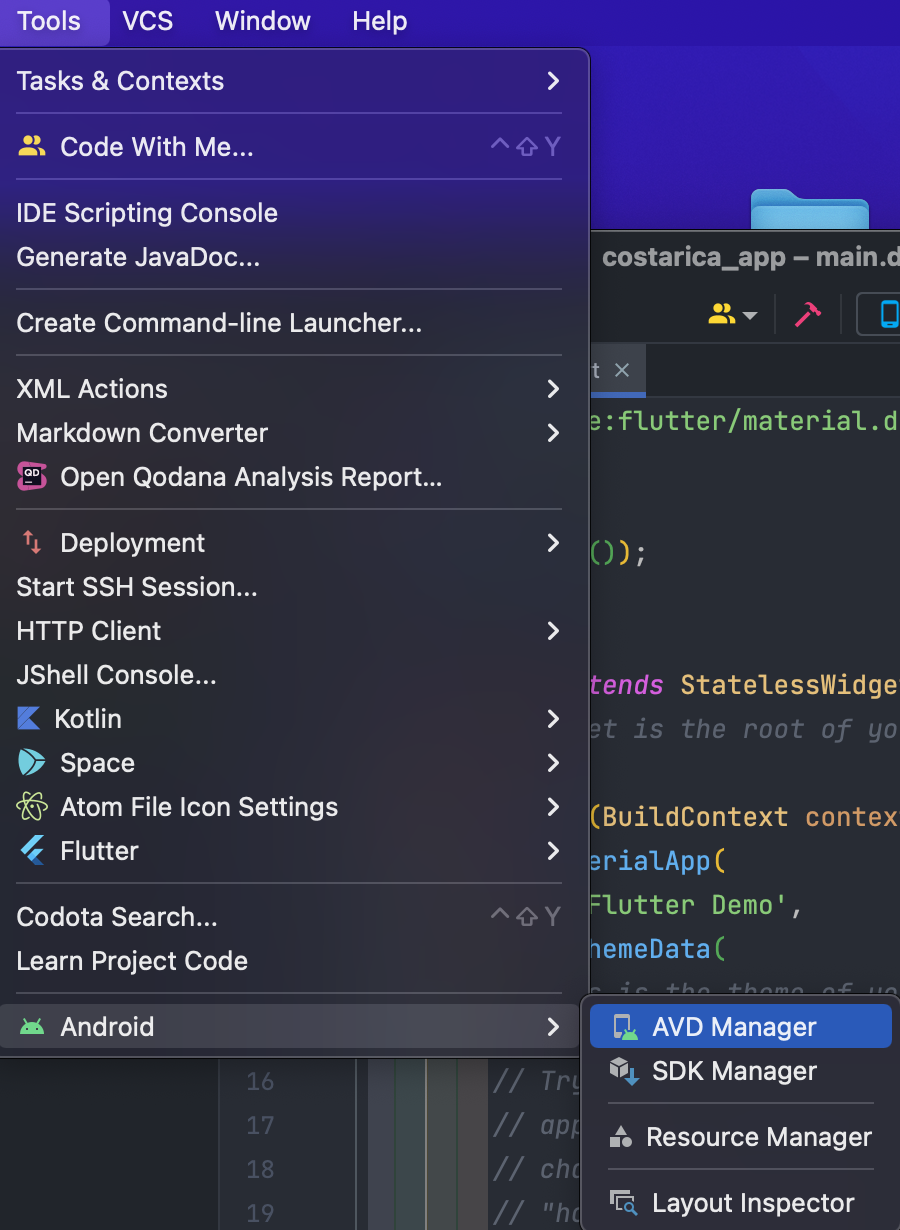Image resolution: width=900 pixels, height=1230 pixels.
Task: Click the Space logo icon
Action: click(x=32, y=763)
